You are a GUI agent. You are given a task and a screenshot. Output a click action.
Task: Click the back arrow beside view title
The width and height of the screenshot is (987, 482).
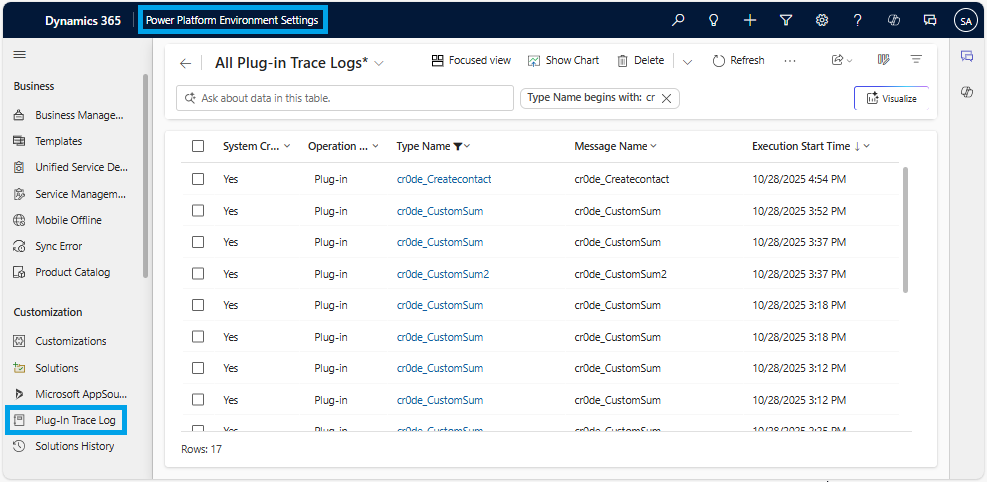(185, 63)
